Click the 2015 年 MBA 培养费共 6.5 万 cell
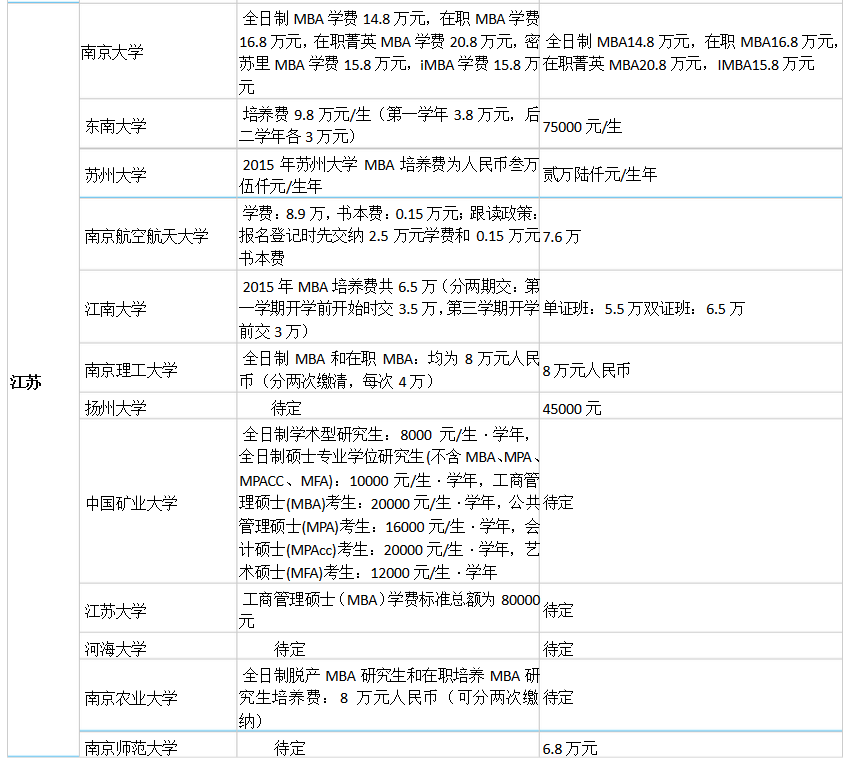 388,307
